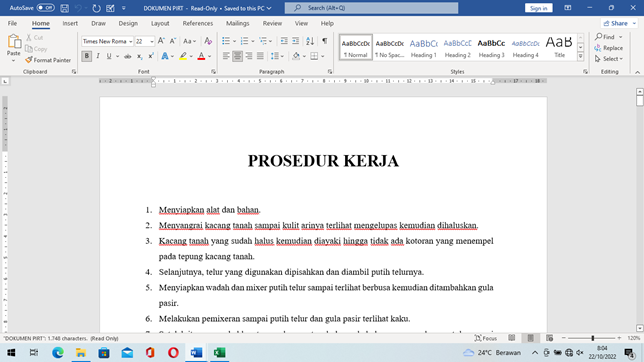Click Ribbon Display Options icon
The image size is (644, 362).
point(568,8)
